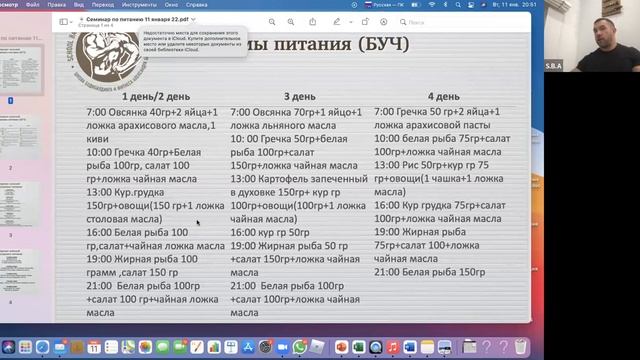Screen dimensions: 640x360
Task: Open Control Center icon in the menu bar
Action: click(471, 5)
